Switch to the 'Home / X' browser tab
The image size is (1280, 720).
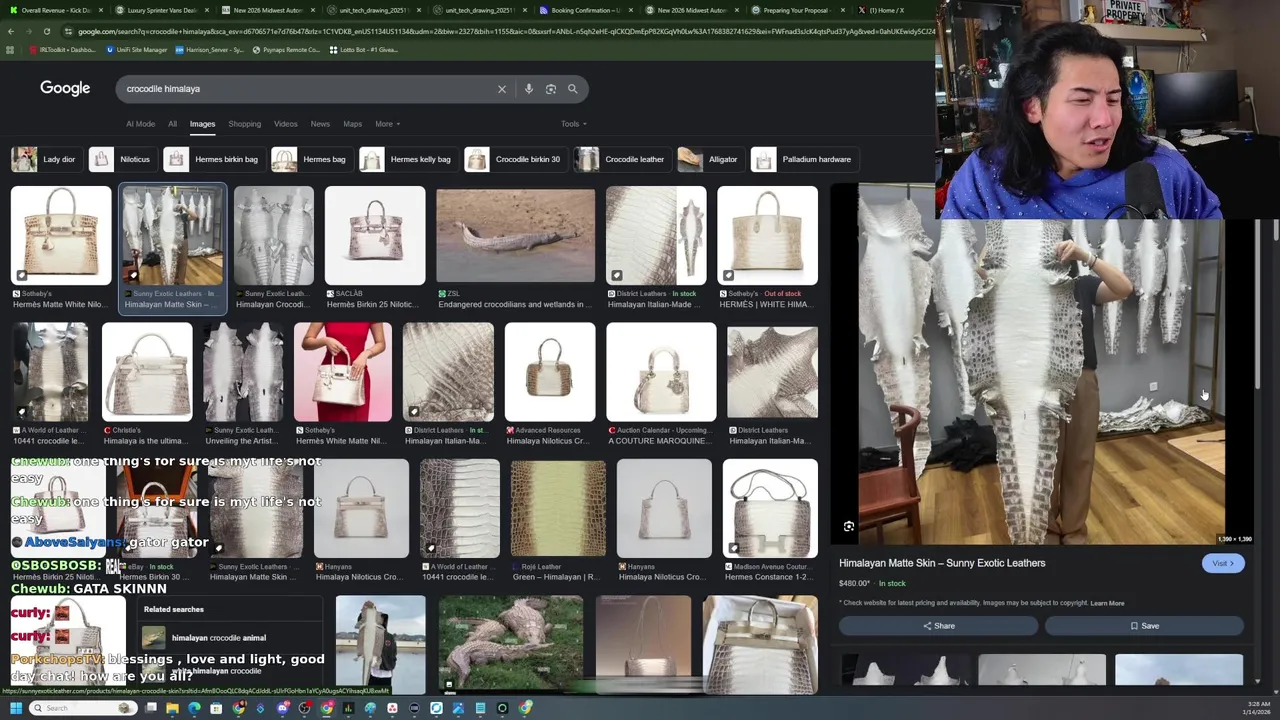[x=885, y=10]
